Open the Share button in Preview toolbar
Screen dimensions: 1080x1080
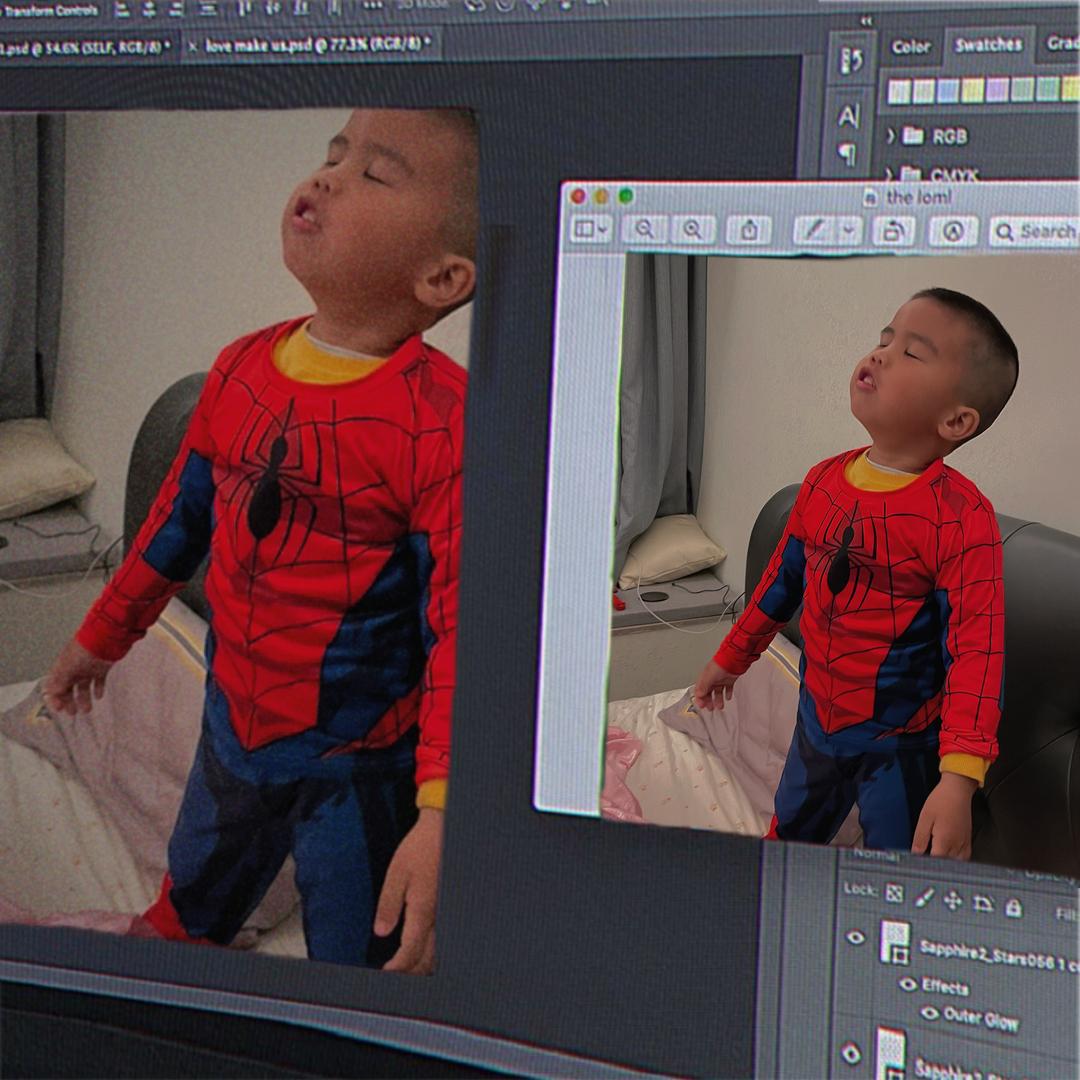click(749, 230)
